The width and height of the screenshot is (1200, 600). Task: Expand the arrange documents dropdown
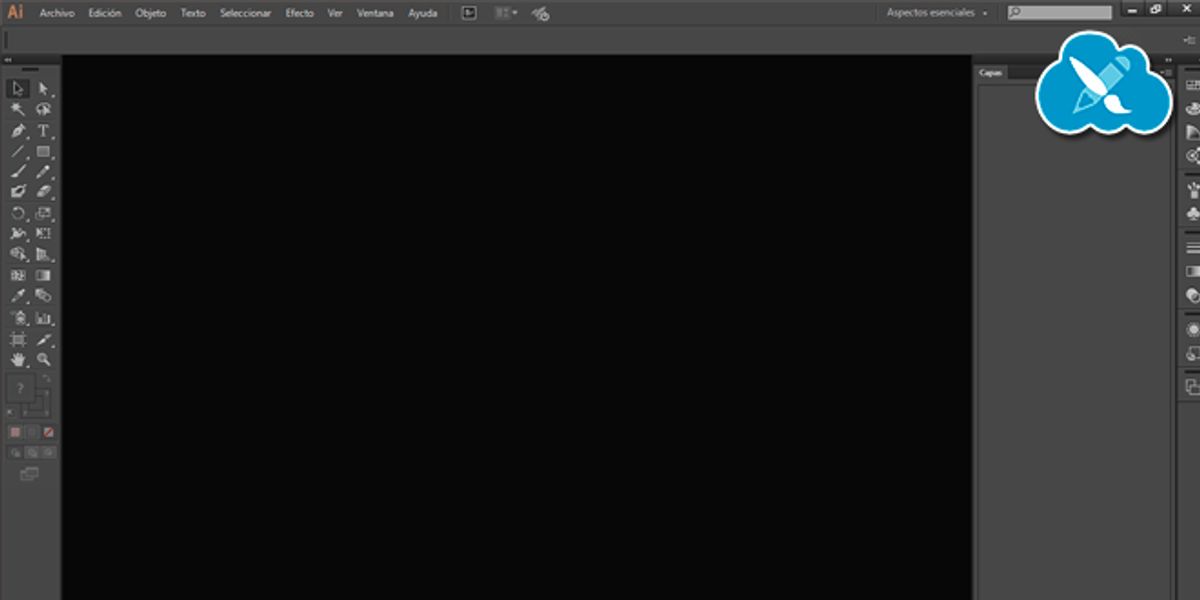coord(506,13)
